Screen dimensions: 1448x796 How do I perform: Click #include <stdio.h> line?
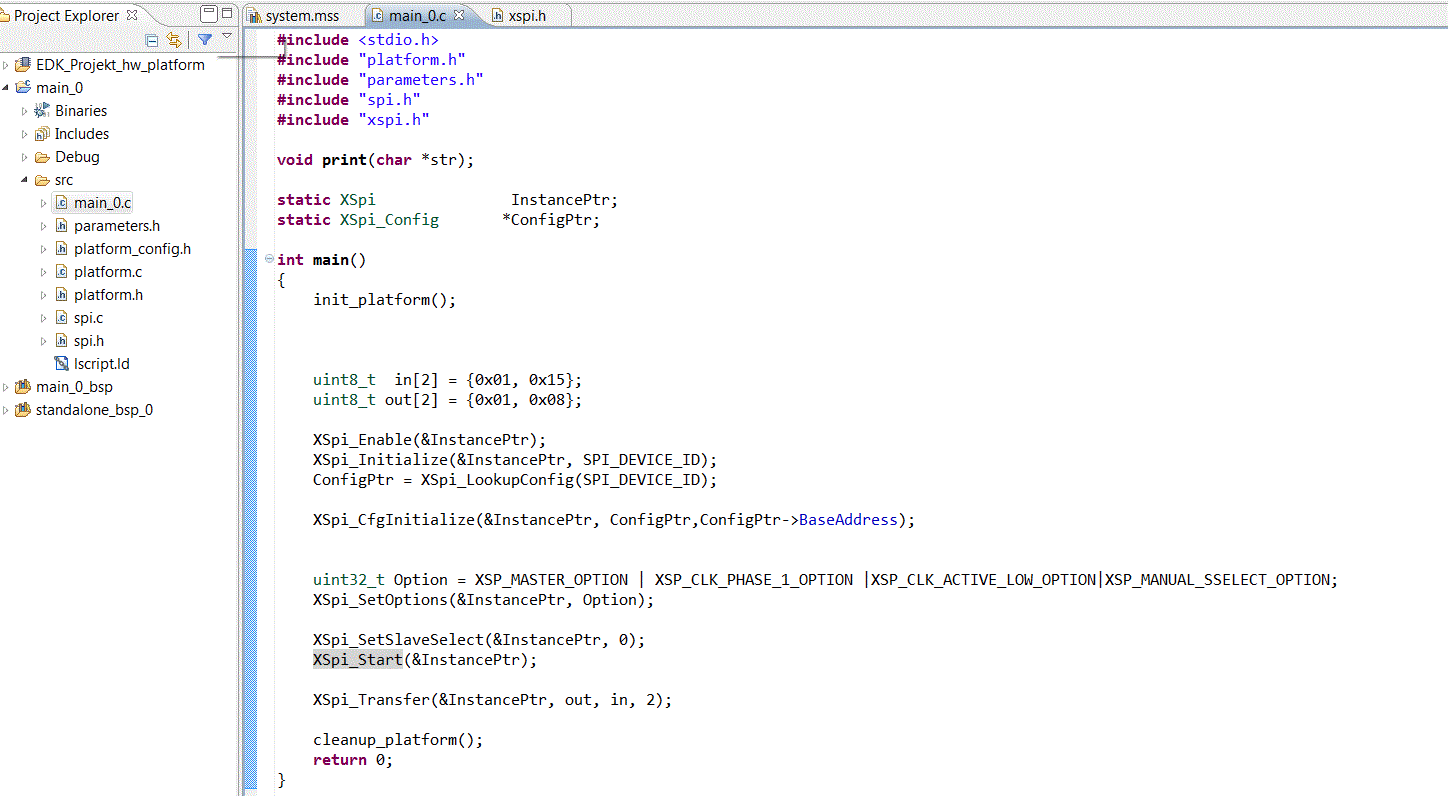point(358,40)
